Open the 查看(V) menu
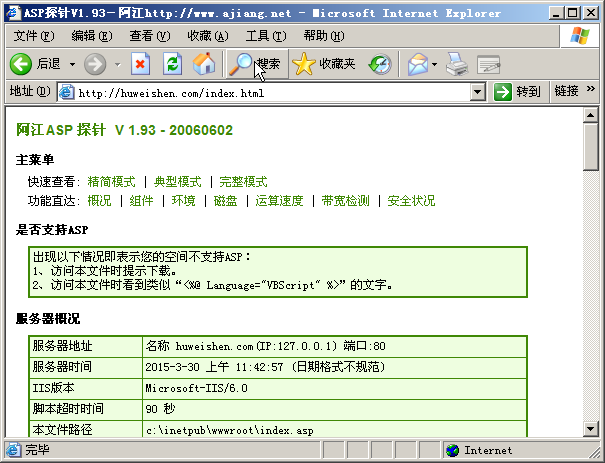 (x=150, y=36)
